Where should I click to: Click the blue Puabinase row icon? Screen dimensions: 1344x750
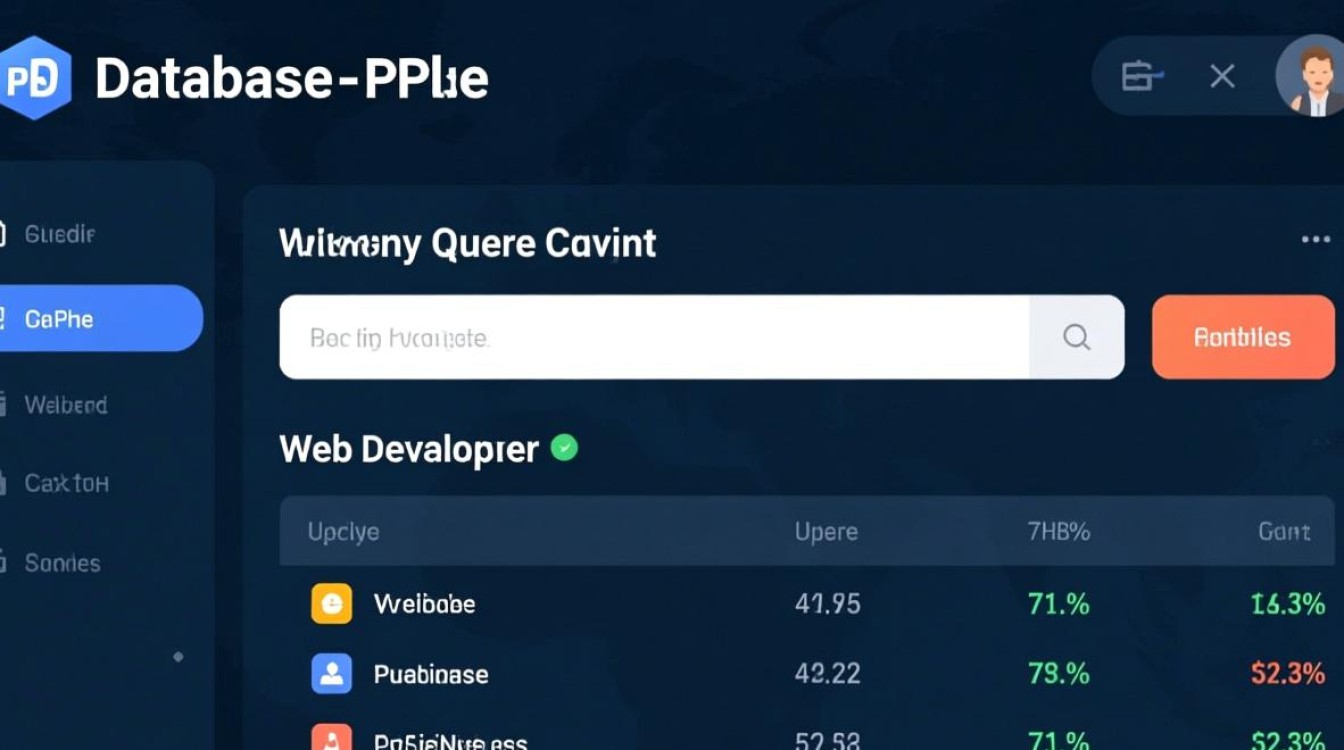[331, 674]
